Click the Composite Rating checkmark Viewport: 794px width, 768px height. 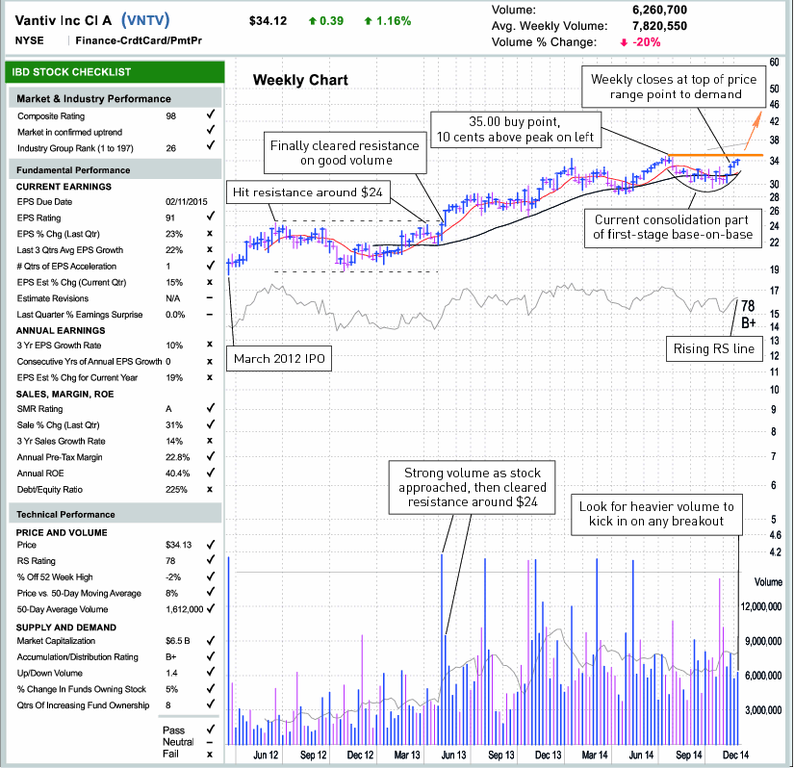pos(211,114)
